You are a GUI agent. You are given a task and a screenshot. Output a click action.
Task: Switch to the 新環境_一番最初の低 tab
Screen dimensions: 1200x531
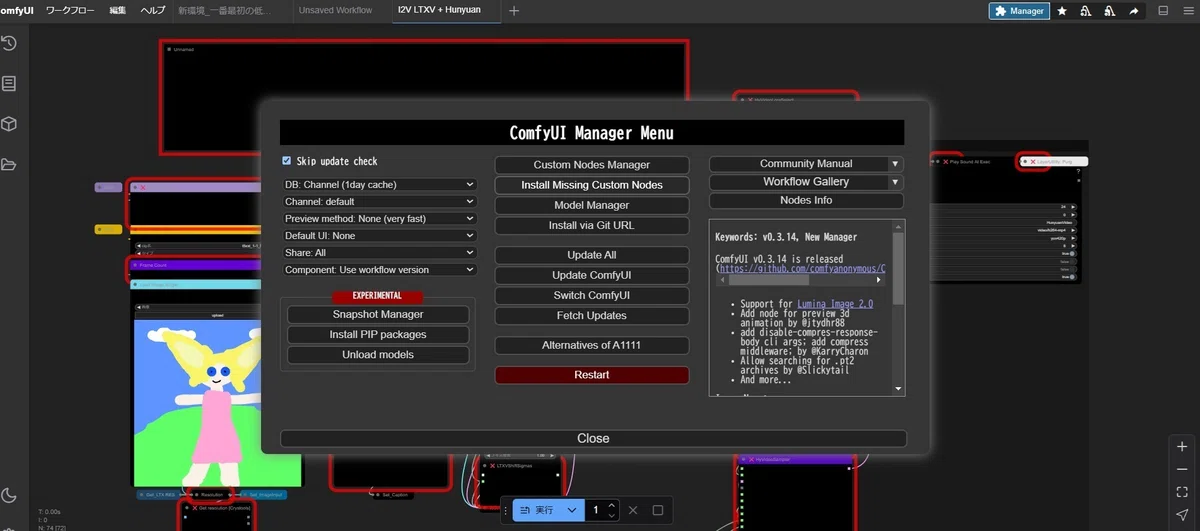(224, 10)
